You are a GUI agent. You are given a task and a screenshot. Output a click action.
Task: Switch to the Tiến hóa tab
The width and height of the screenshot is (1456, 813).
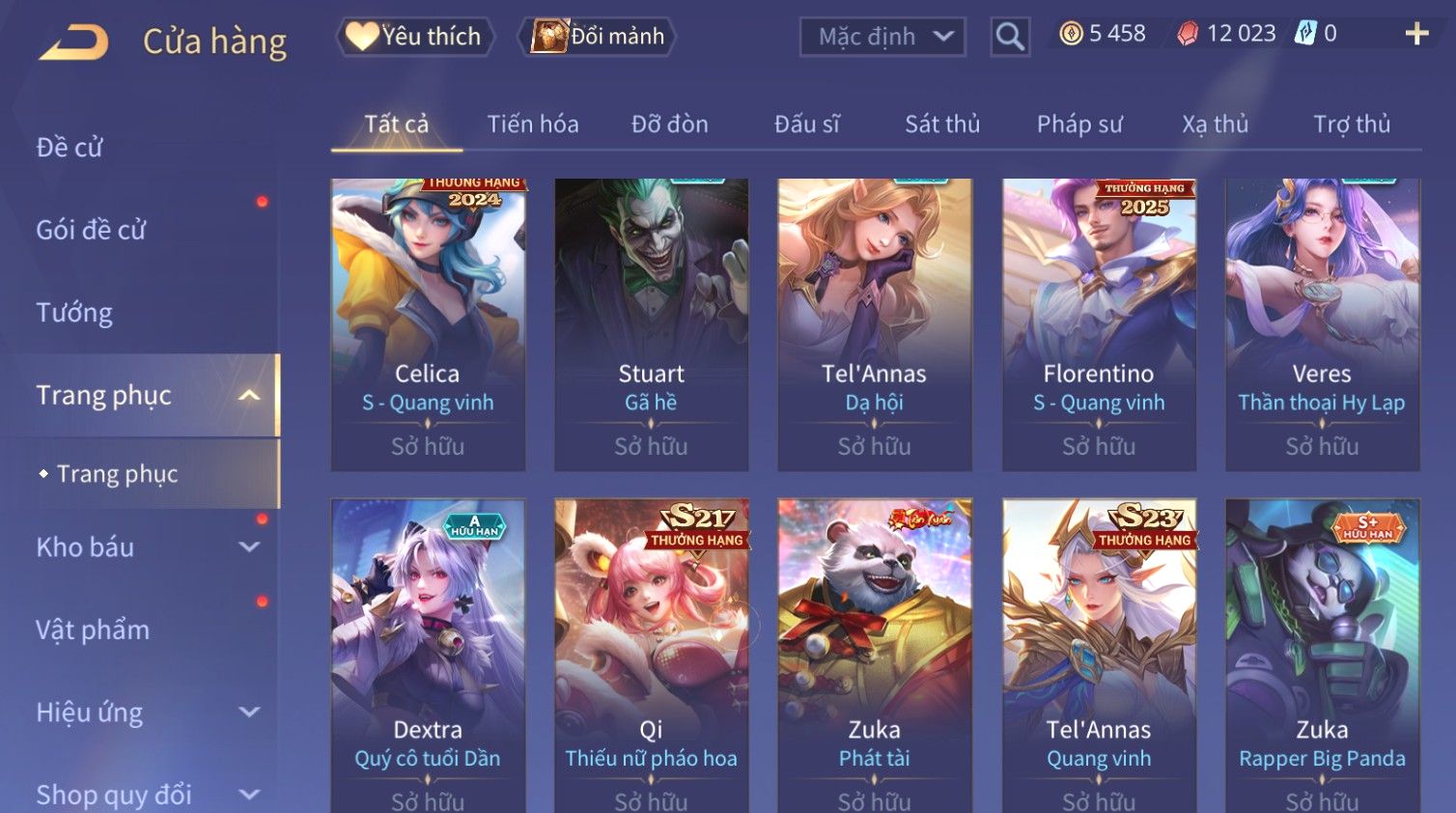pos(533,125)
